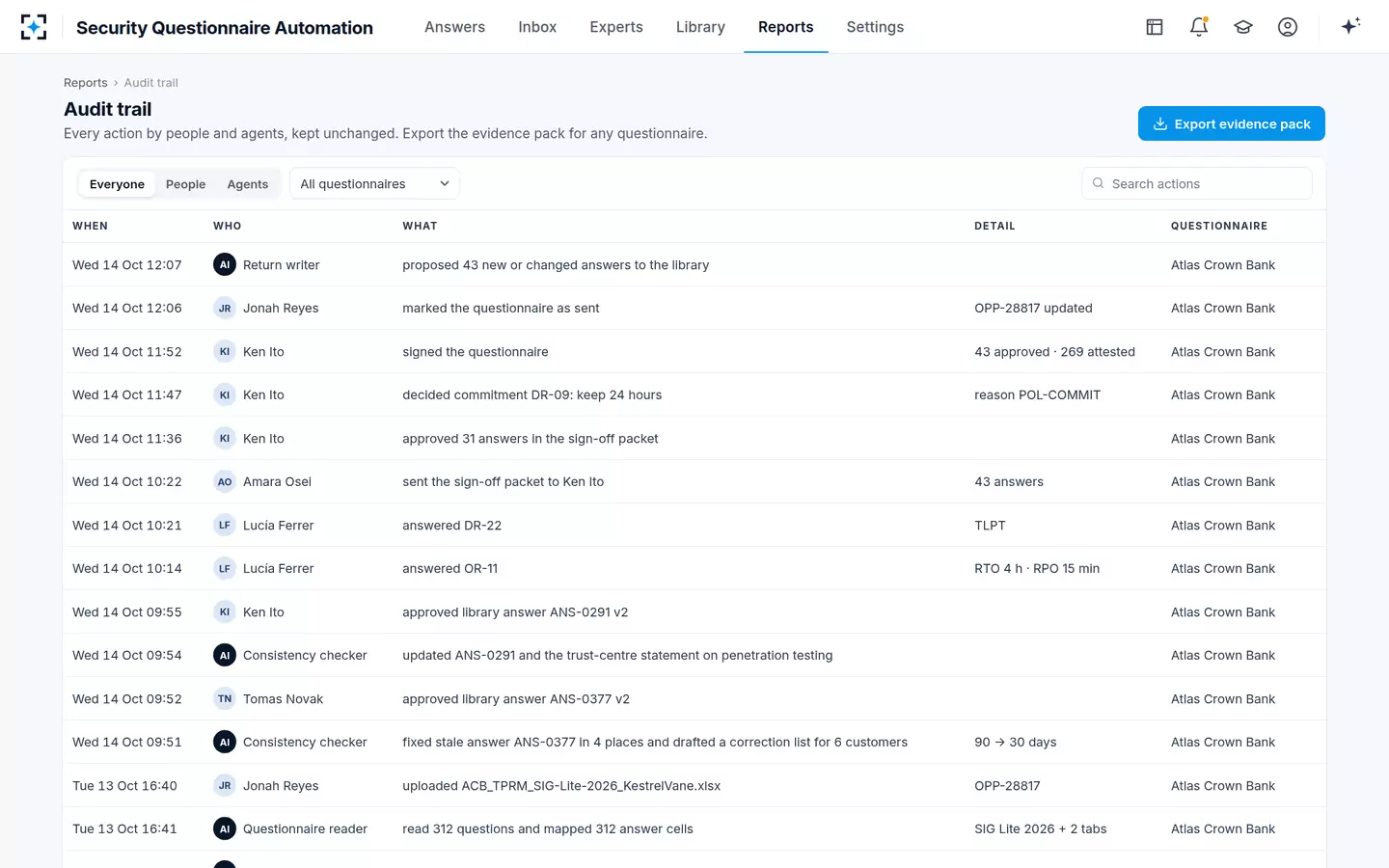Click the AI avatar beside Questionnaire reader
The height and width of the screenshot is (868, 1389).
(x=225, y=828)
